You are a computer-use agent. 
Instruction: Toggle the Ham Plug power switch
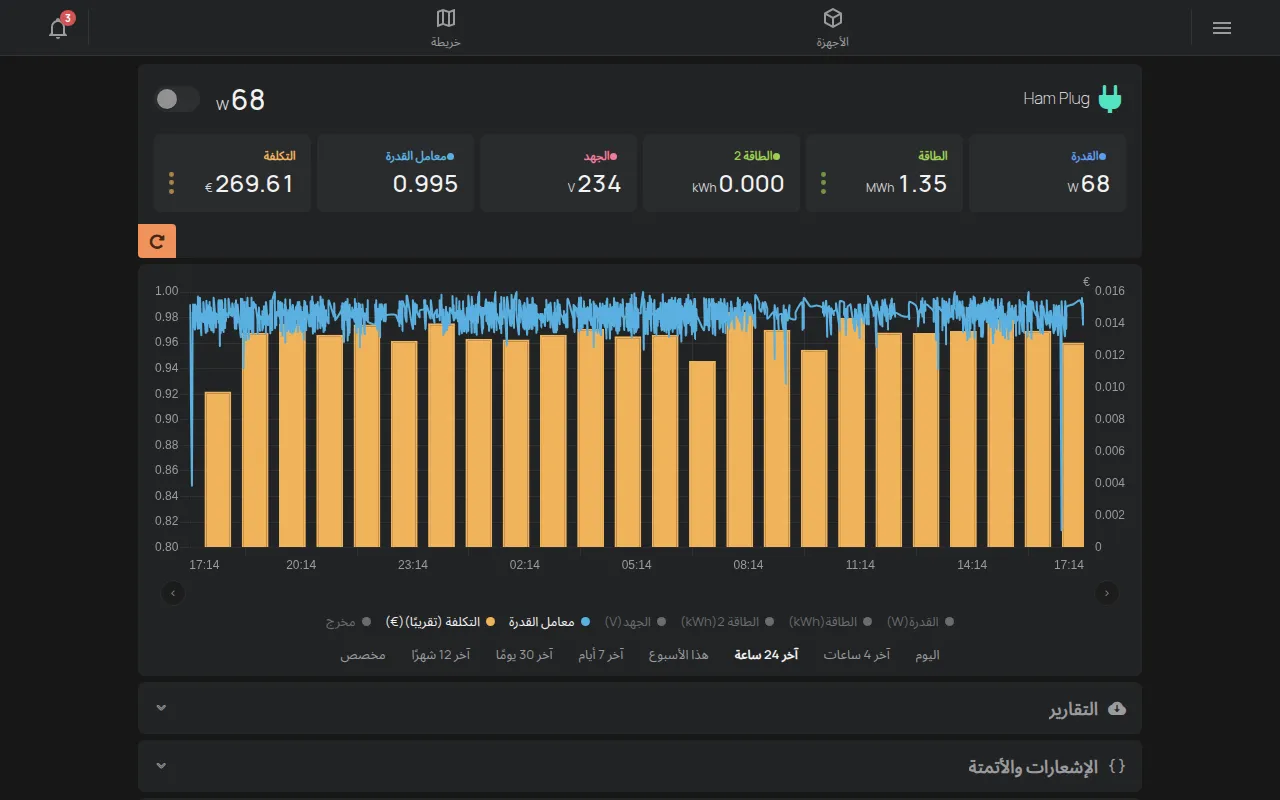click(x=178, y=99)
